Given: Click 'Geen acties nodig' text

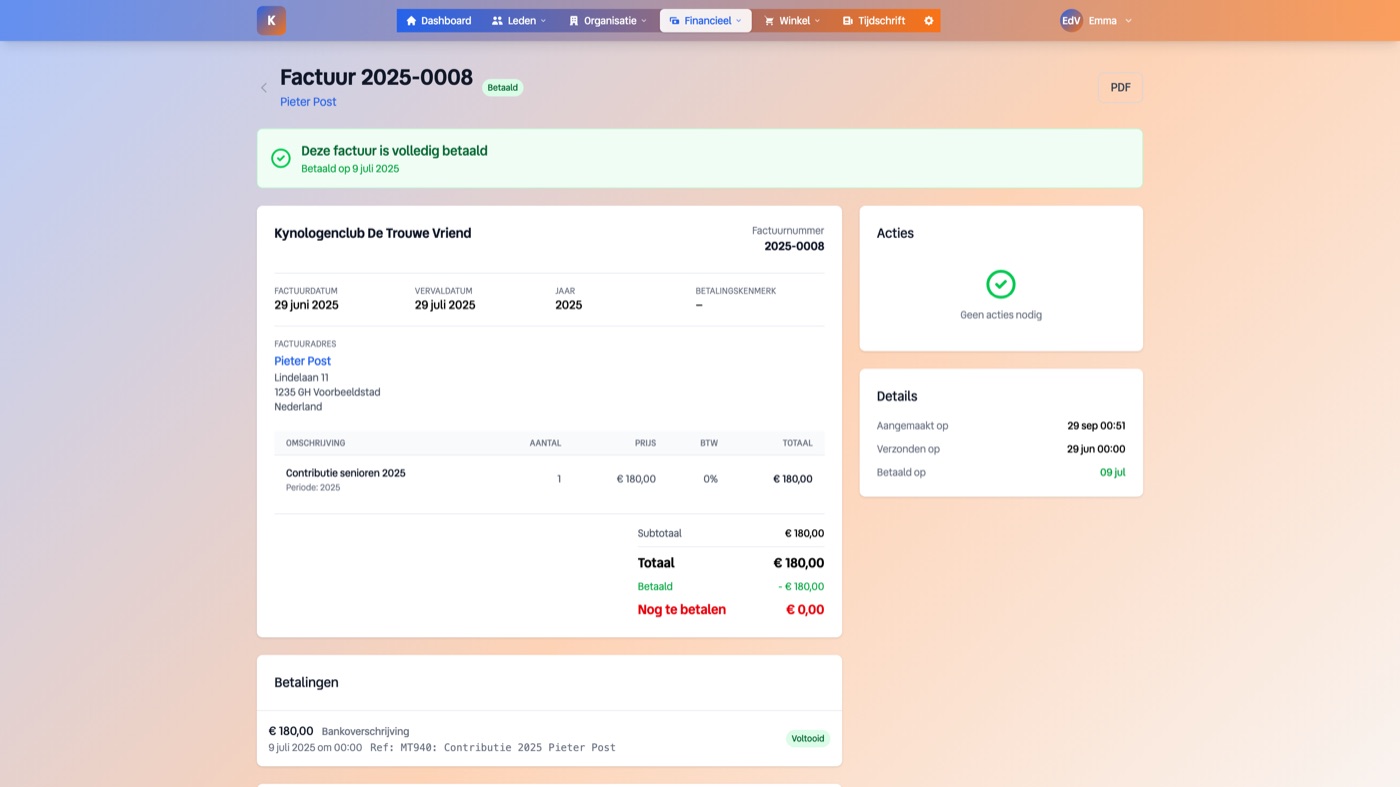Looking at the screenshot, I should (1001, 315).
